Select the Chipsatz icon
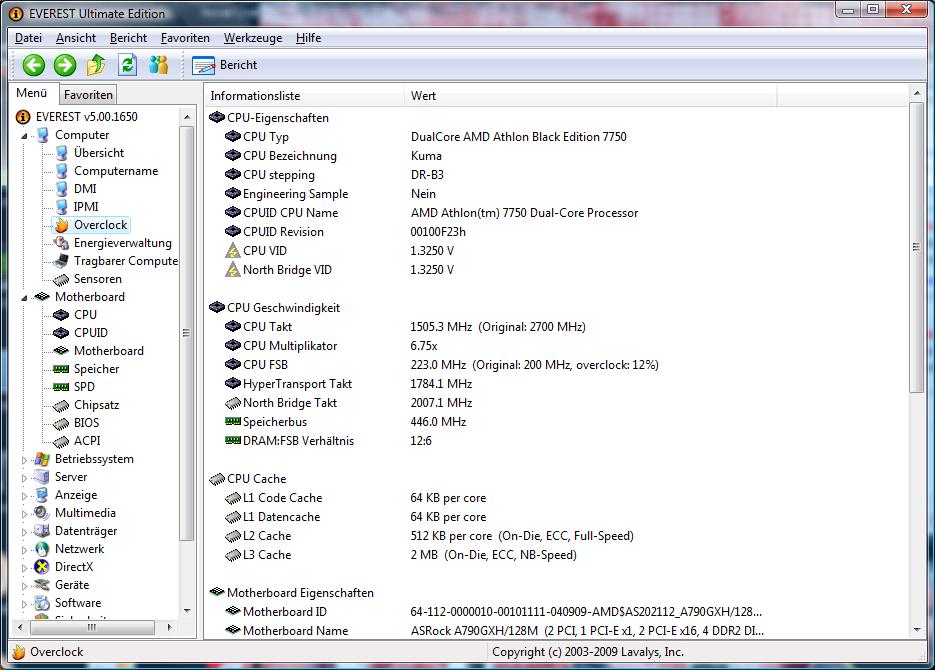The image size is (935, 670). (61, 405)
